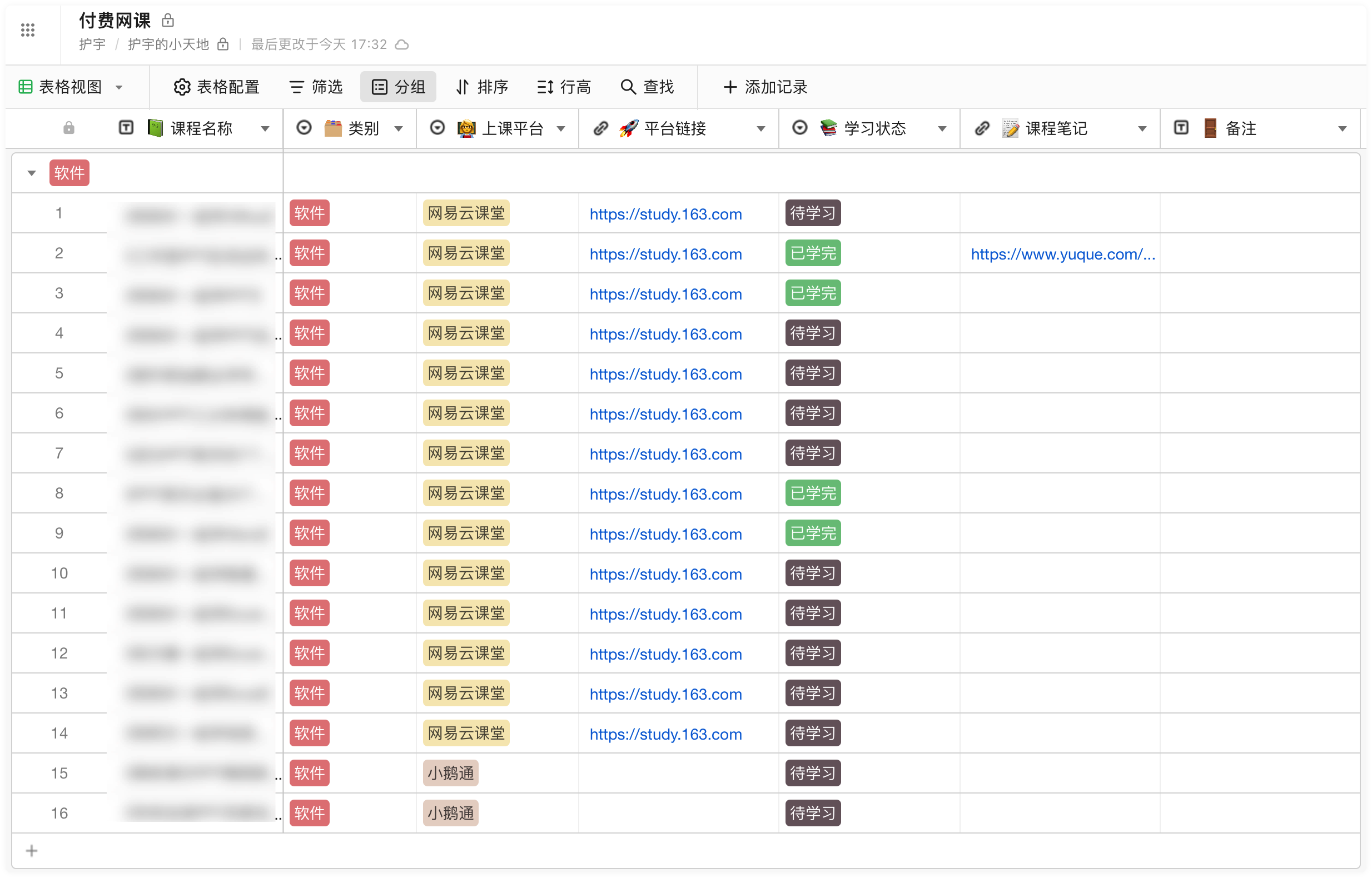Click 护宇 in the breadcrumb

[92, 44]
